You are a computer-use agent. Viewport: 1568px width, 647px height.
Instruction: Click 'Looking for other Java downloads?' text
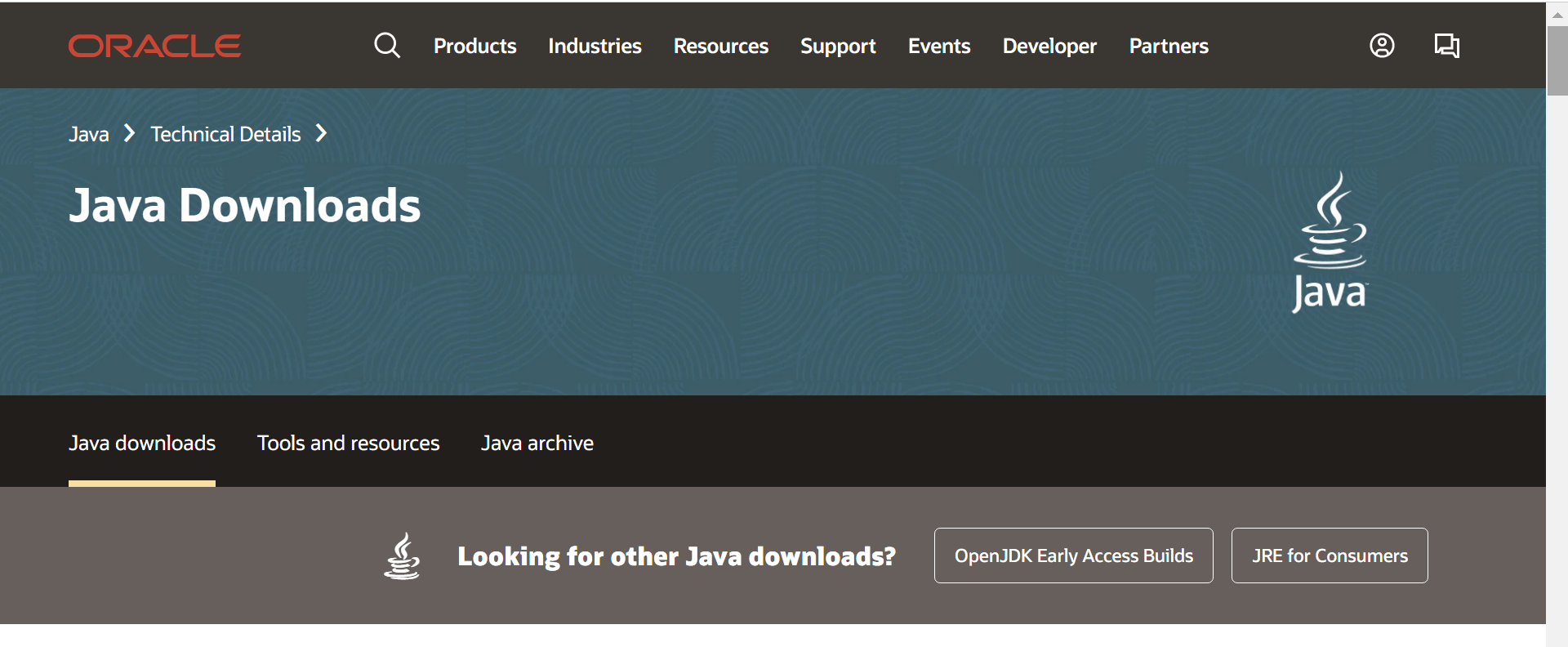click(676, 556)
